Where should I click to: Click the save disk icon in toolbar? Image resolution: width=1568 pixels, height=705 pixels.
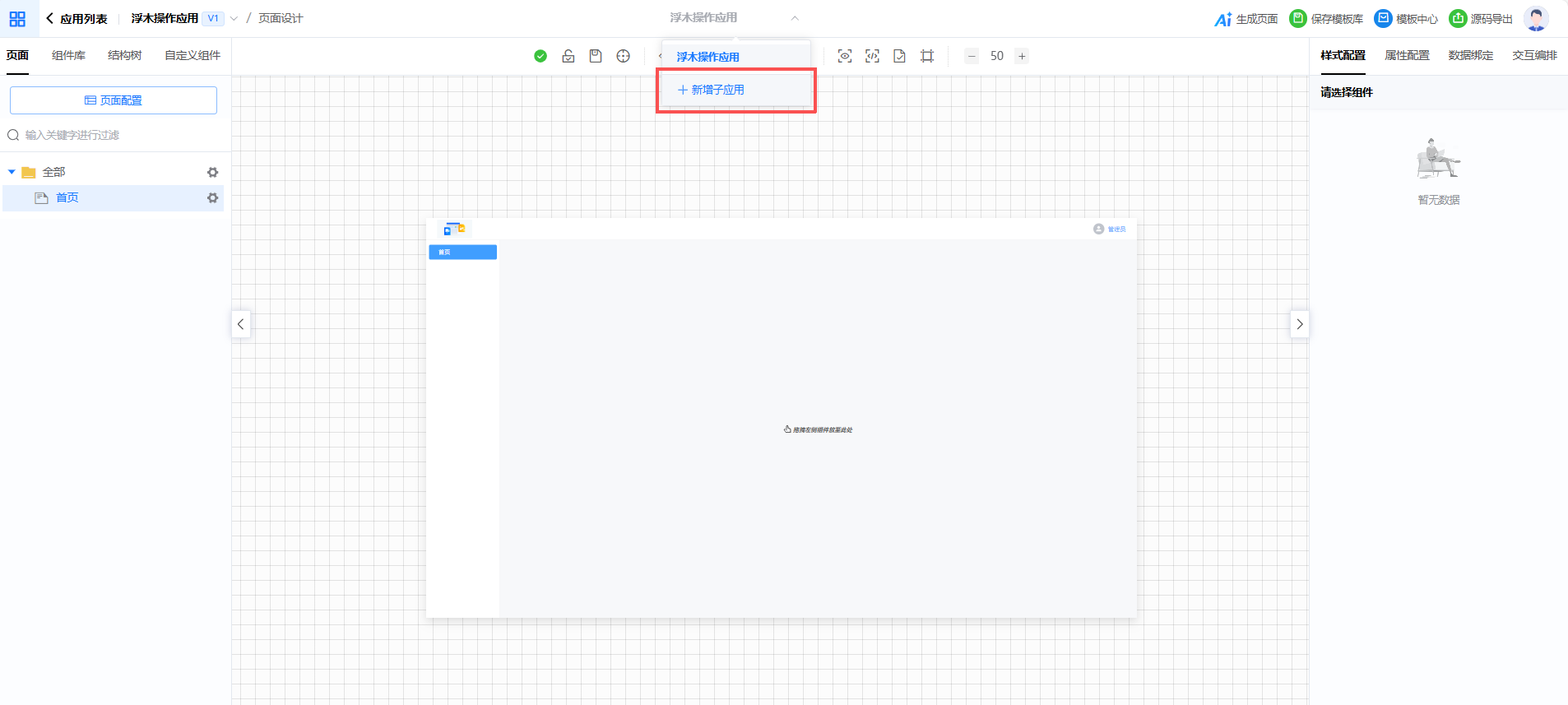point(596,56)
